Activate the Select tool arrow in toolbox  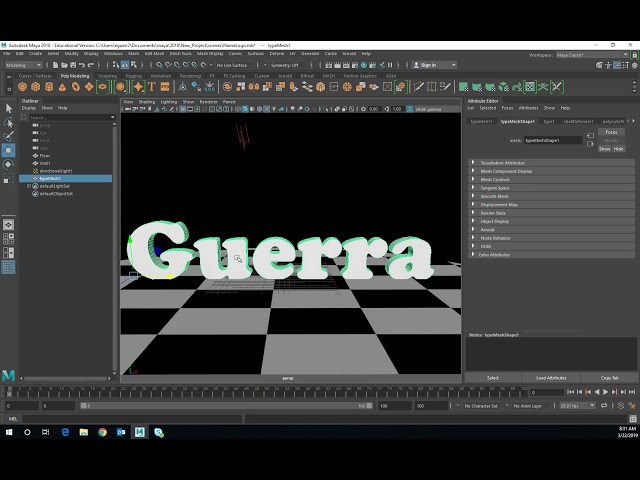tap(9, 108)
